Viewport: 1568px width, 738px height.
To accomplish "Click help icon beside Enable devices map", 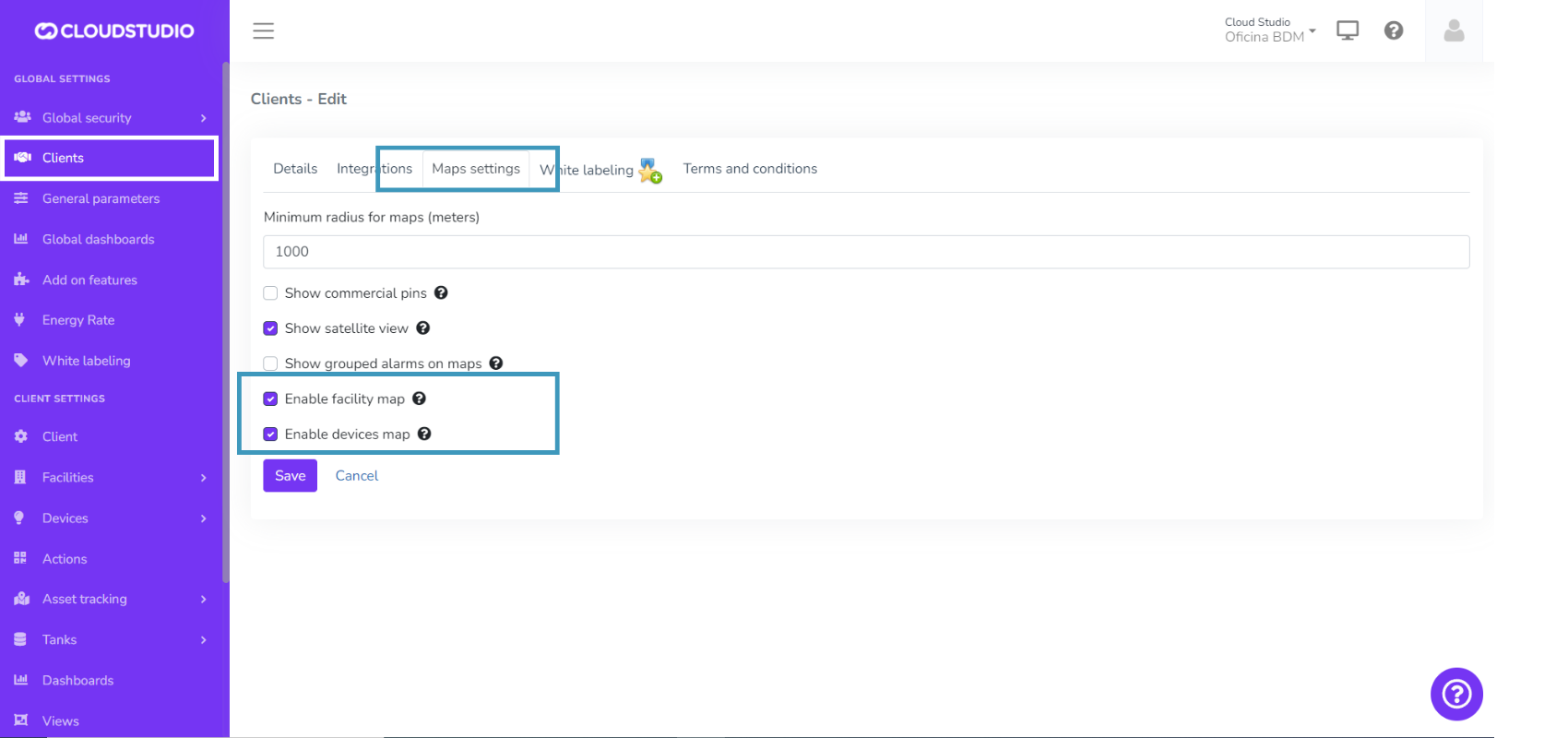I will 424,434.
